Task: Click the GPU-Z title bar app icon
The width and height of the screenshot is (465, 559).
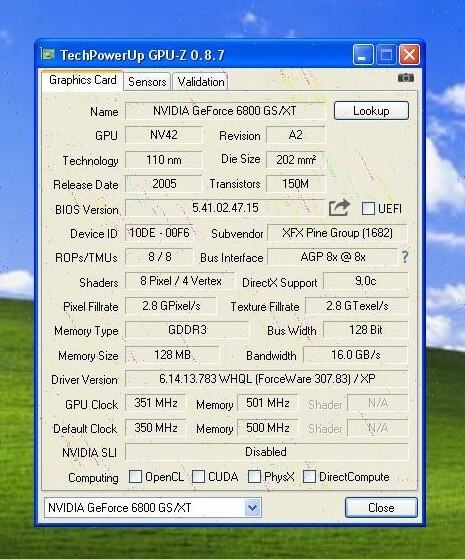Action: [x=48, y=55]
